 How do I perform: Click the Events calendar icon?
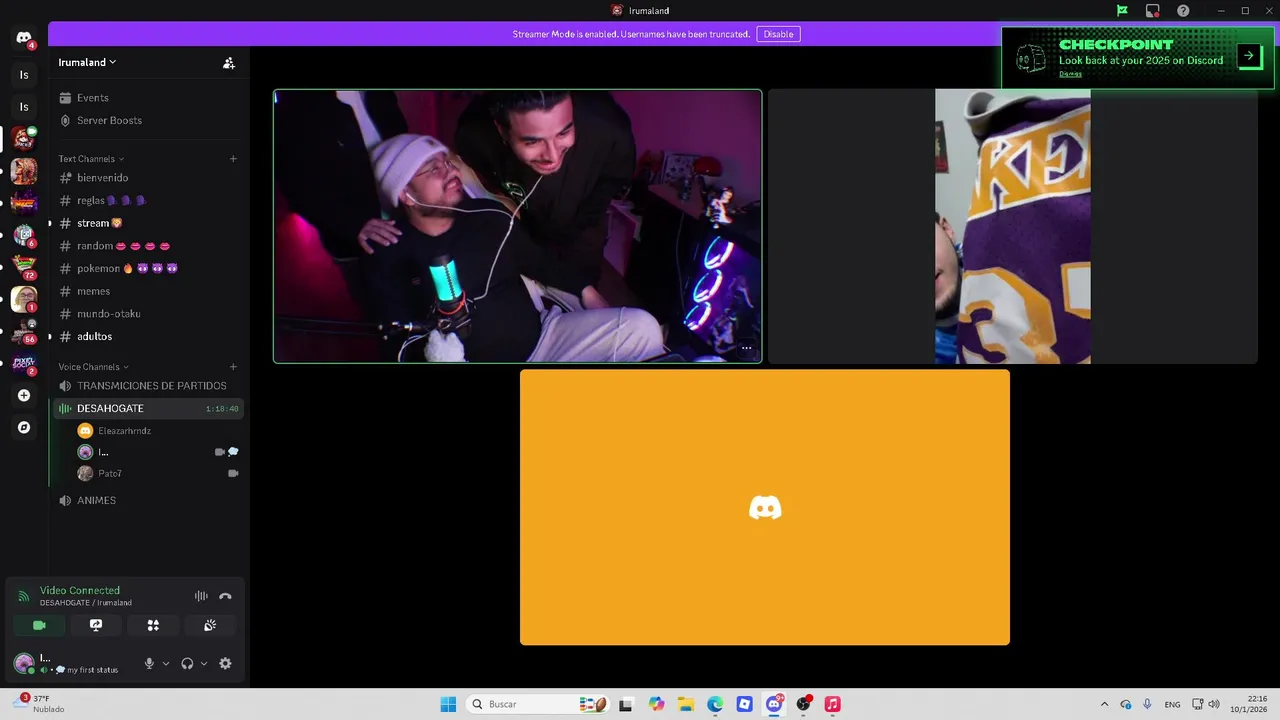tap(65, 98)
